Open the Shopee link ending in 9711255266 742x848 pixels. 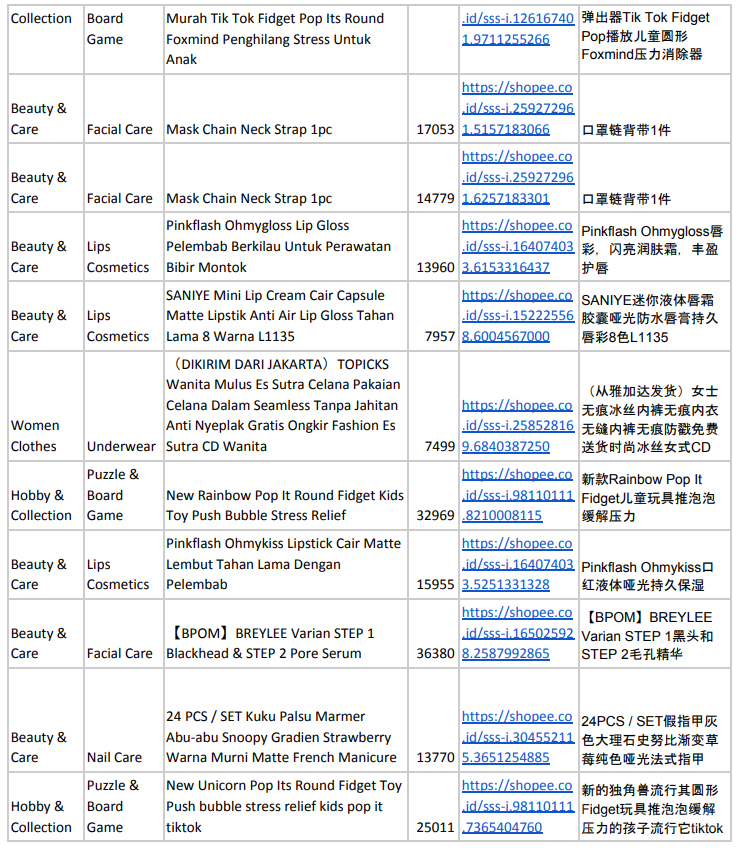(x=517, y=29)
